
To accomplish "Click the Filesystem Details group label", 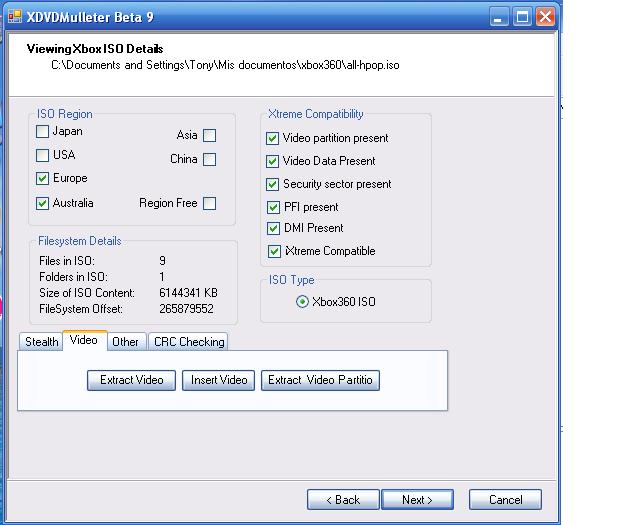I will [80, 241].
